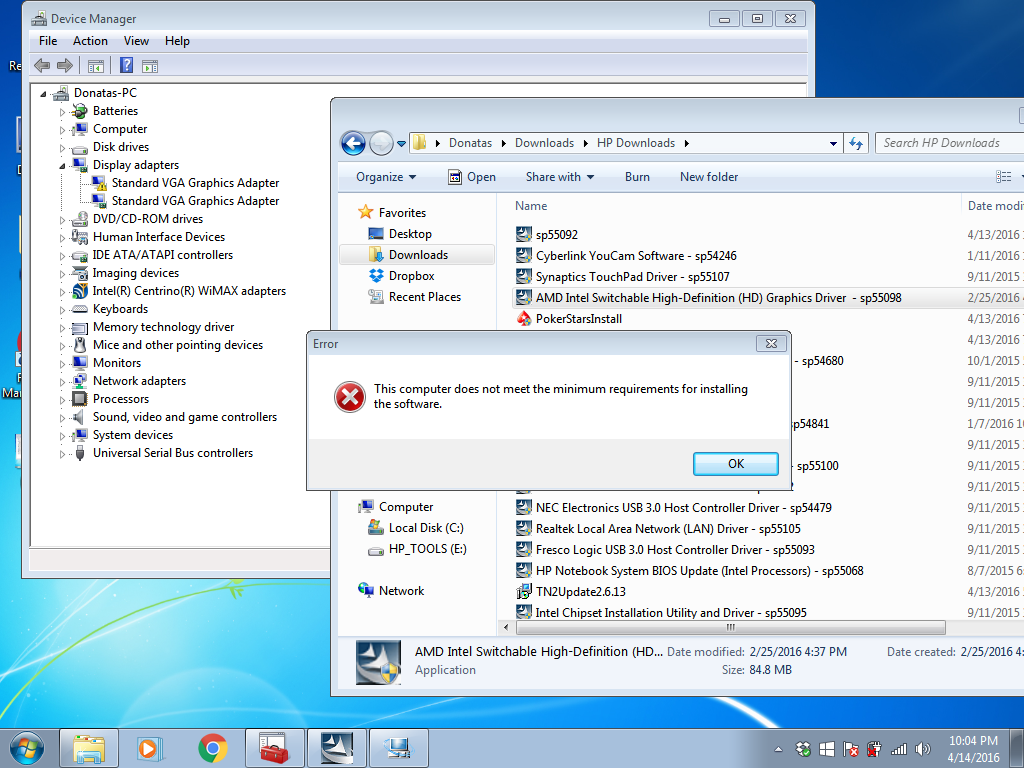
Task: Click the Explorer back navigation arrow
Action: tap(353, 143)
